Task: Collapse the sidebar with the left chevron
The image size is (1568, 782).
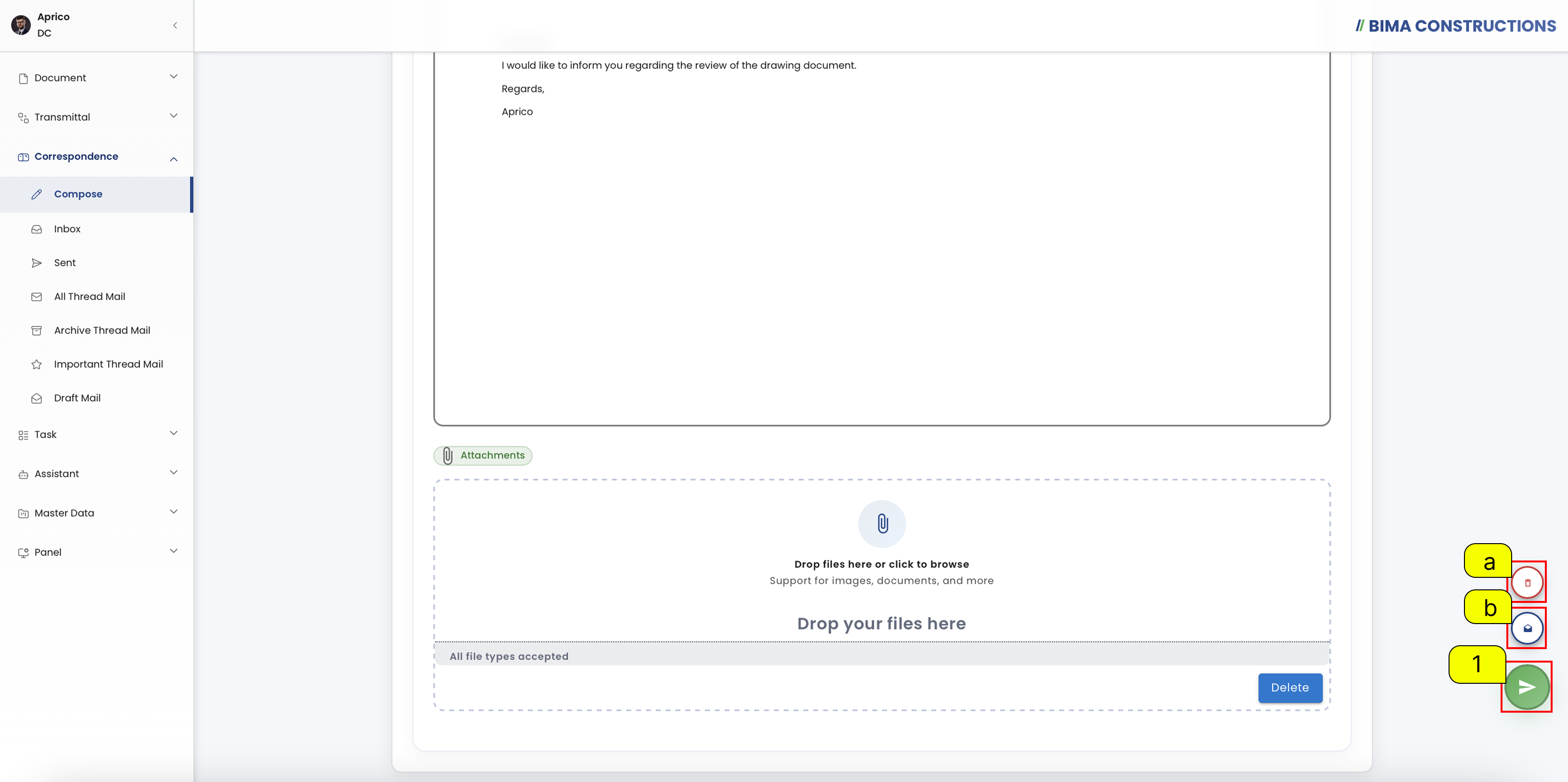Action: pos(175,25)
